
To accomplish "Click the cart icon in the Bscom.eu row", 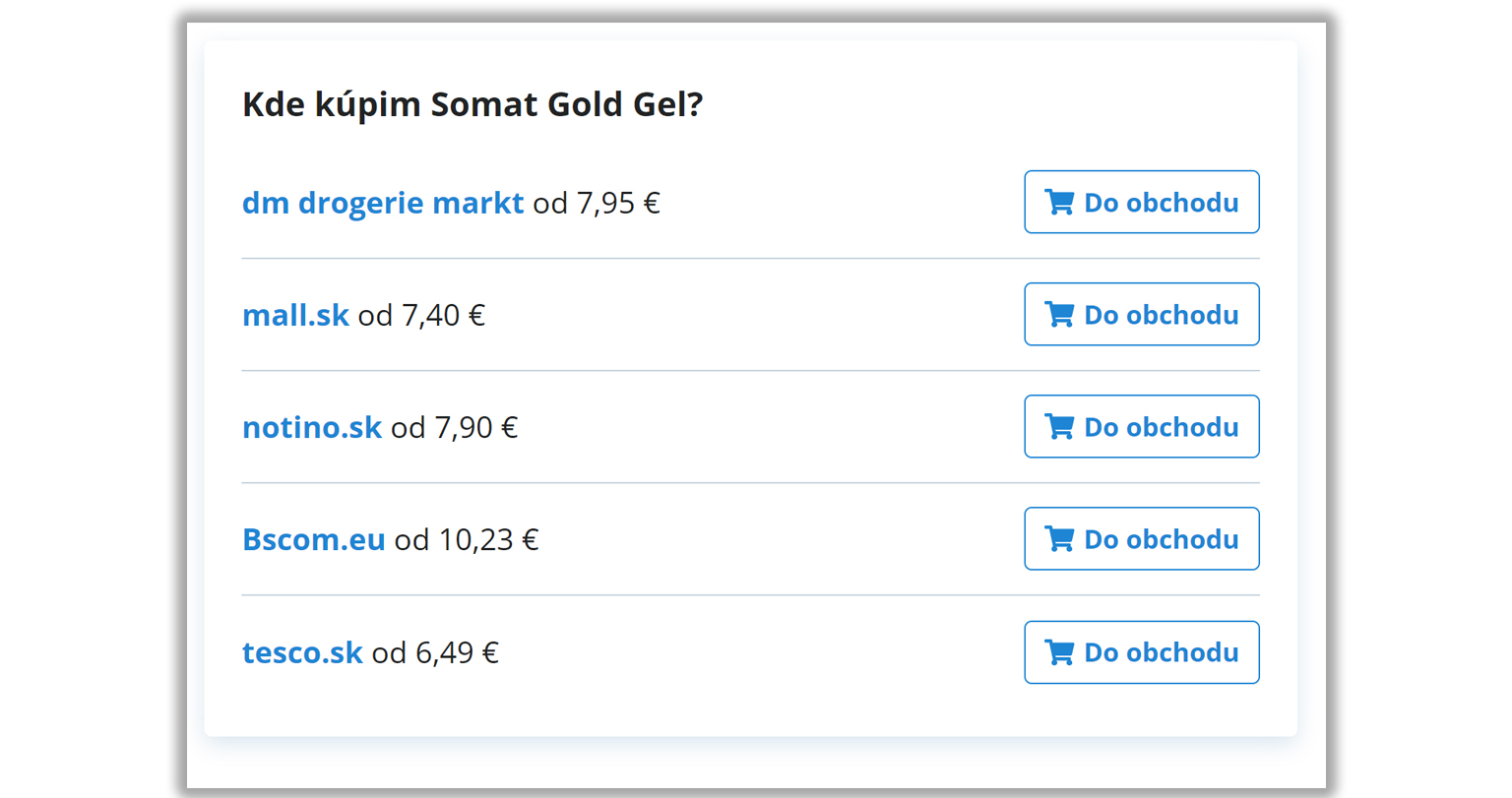I will pyautogui.click(x=1059, y=539).
